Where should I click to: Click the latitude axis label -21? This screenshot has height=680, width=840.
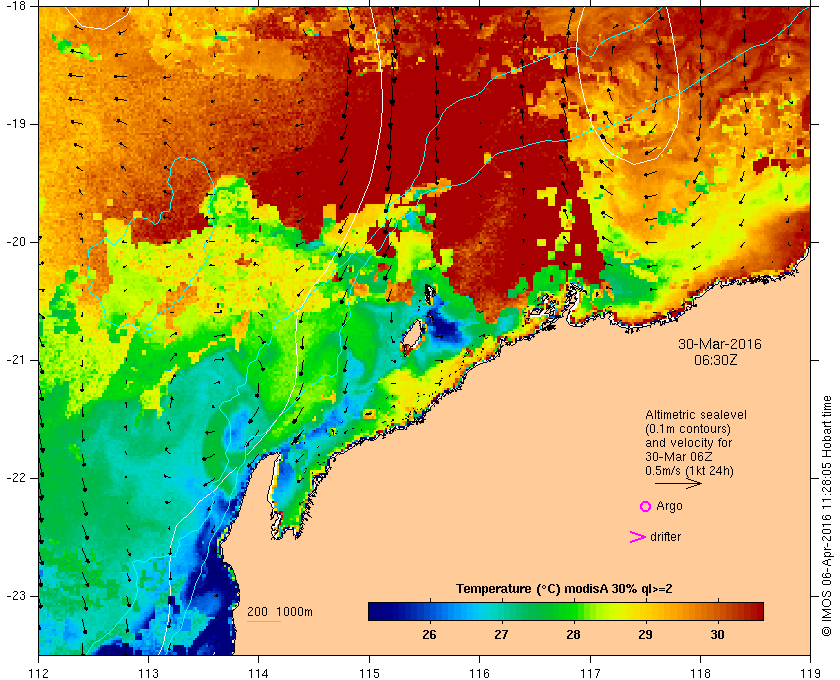[15, 360]
